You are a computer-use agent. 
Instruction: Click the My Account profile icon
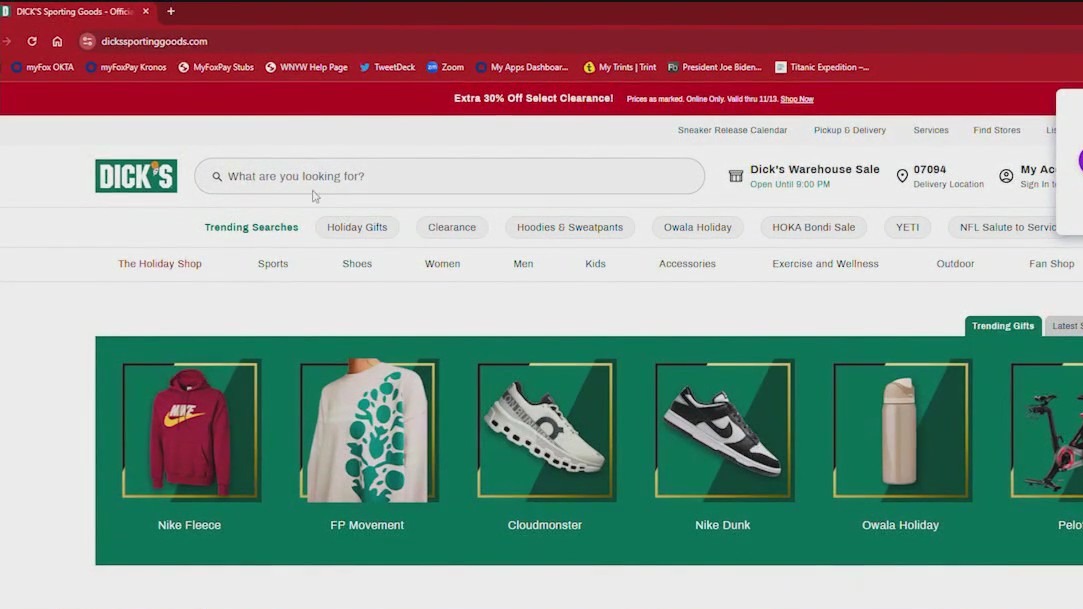pyautogui.click(x=1006, y=176)
